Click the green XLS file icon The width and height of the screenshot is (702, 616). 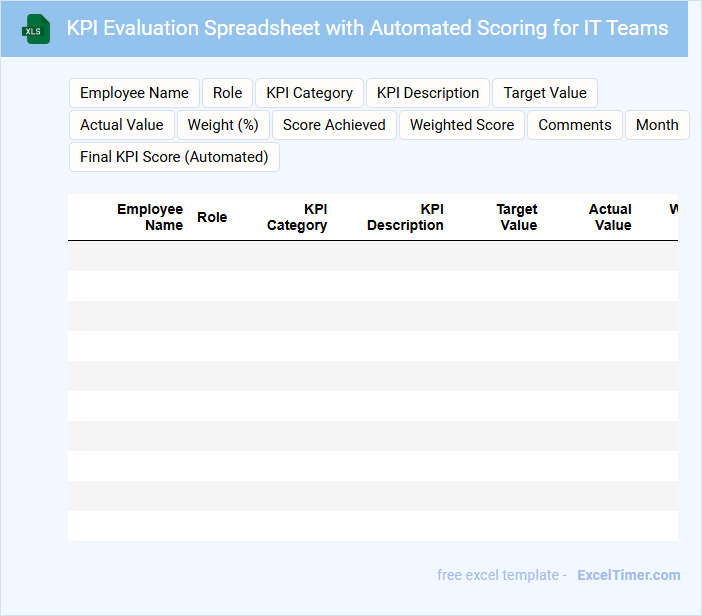pyautogui.click(x=36, y=29)
